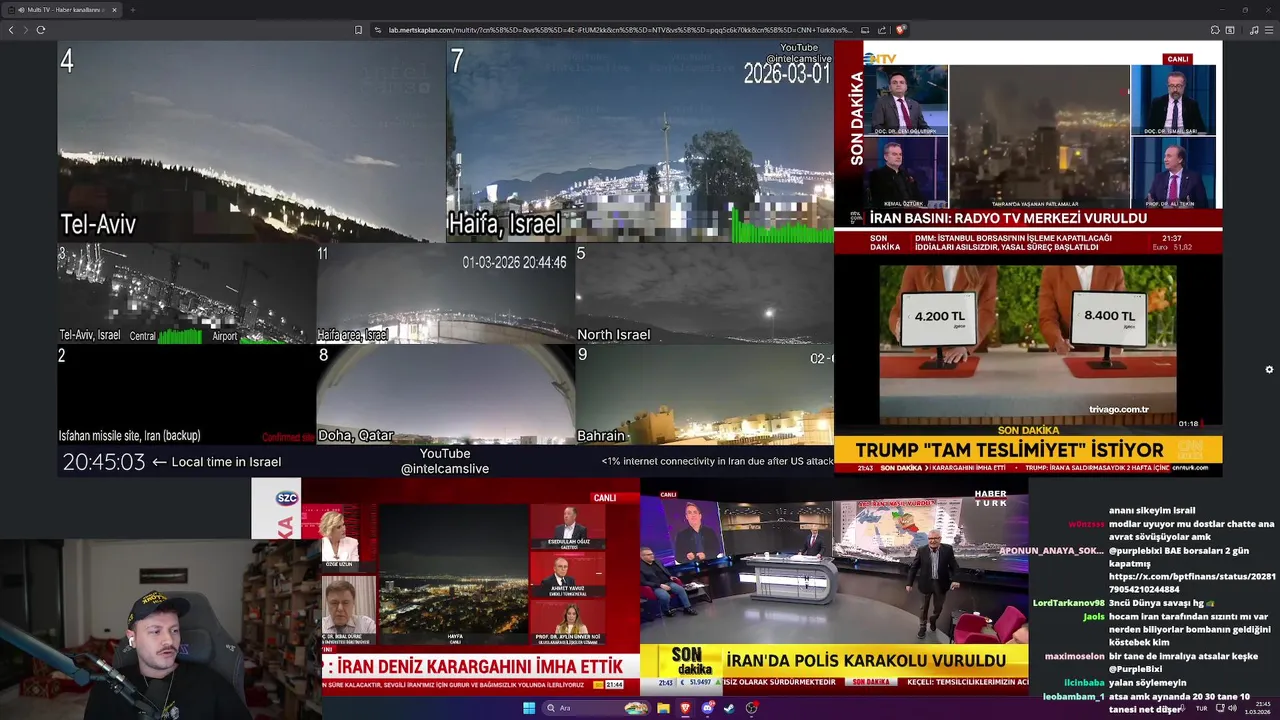Go forward in the browser
The width and height of the screenshot is (1280, 720).
pyautogui.click(x=25, y=30)
